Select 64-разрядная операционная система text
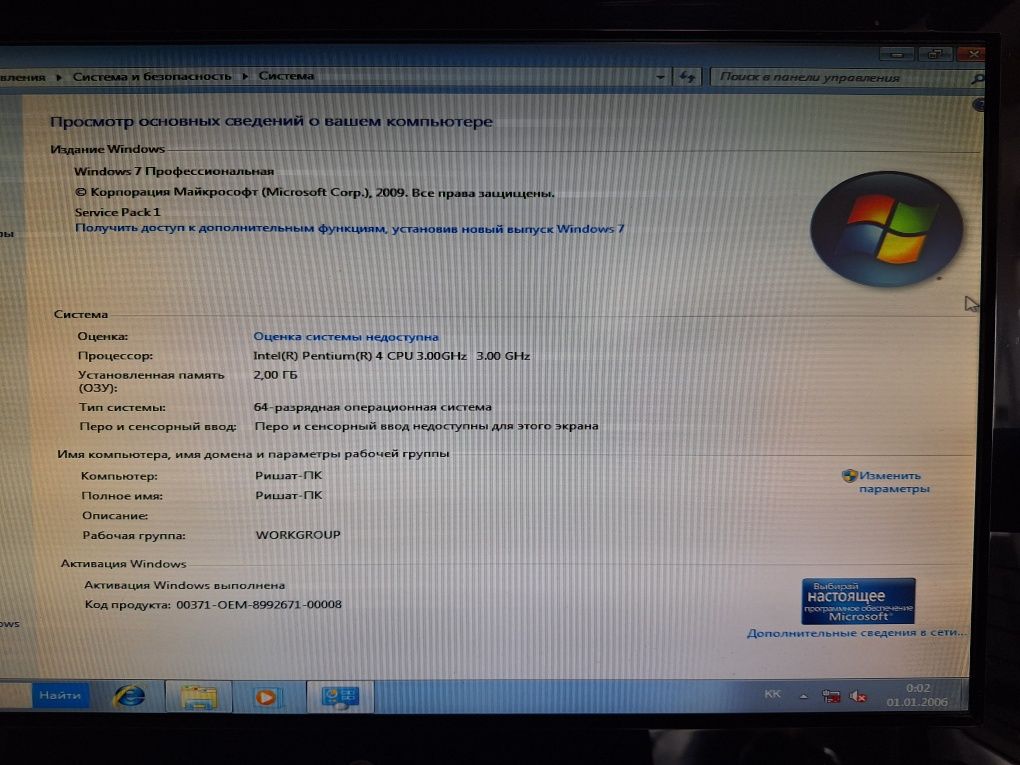The height and width of the screenshot is (765, 1020). pos(373,407)
